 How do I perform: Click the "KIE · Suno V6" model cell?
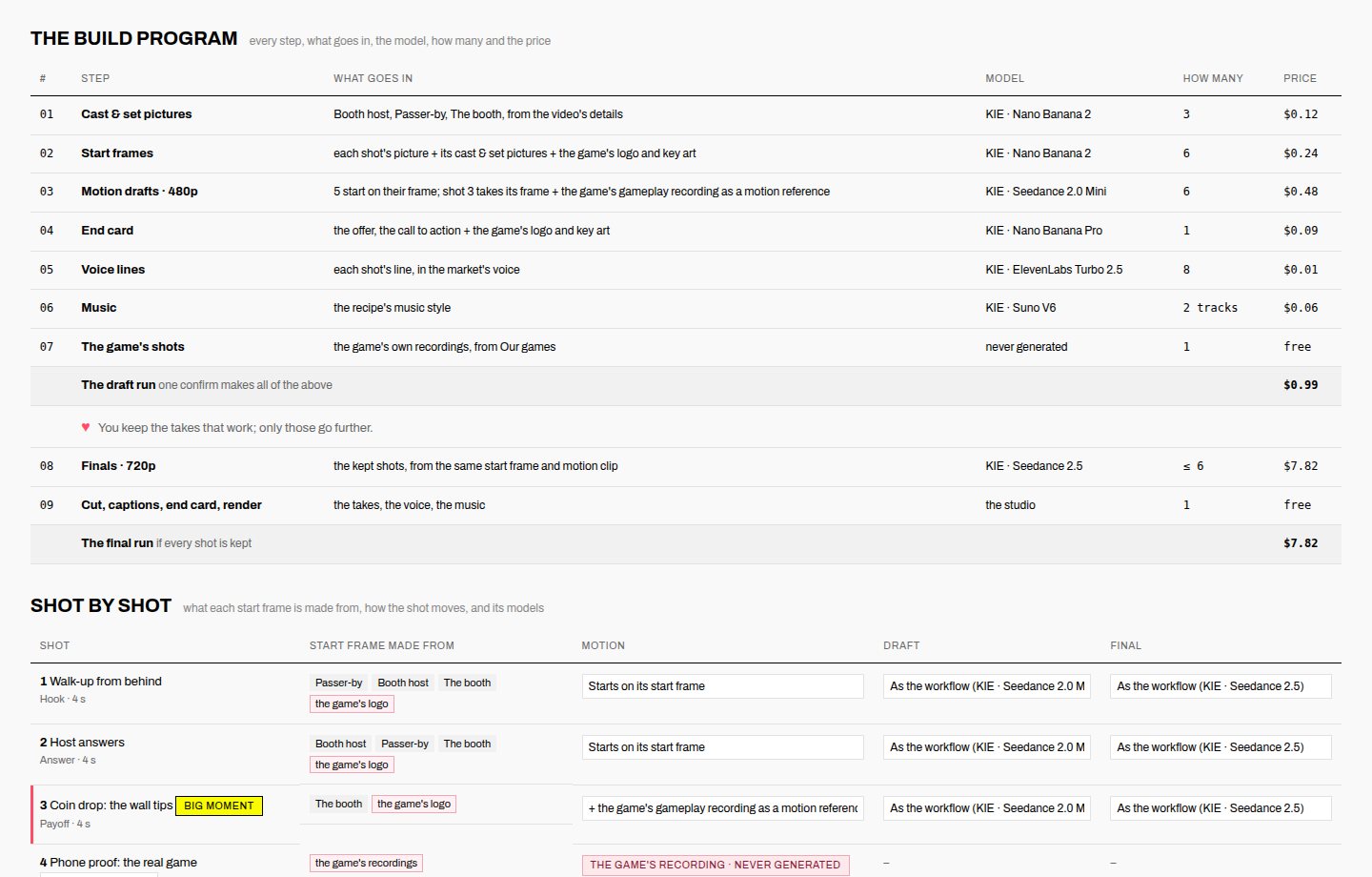coord(1020,308)
